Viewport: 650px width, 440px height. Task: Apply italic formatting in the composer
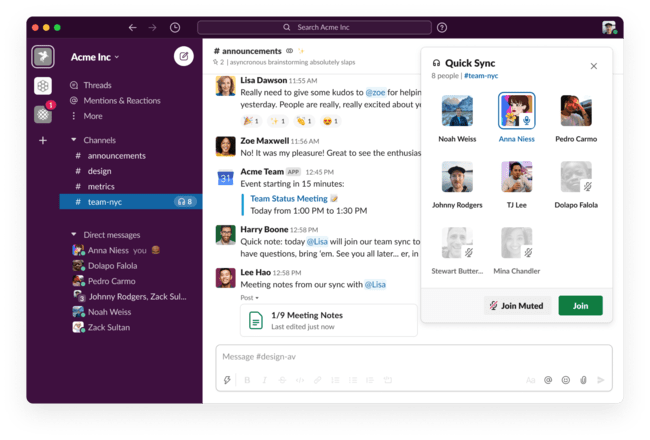click(264, 380)
